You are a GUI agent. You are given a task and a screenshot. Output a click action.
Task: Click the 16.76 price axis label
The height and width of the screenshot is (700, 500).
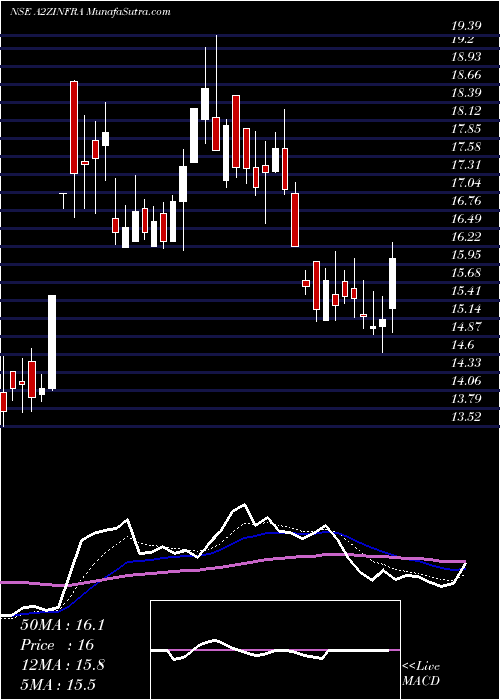466,200
